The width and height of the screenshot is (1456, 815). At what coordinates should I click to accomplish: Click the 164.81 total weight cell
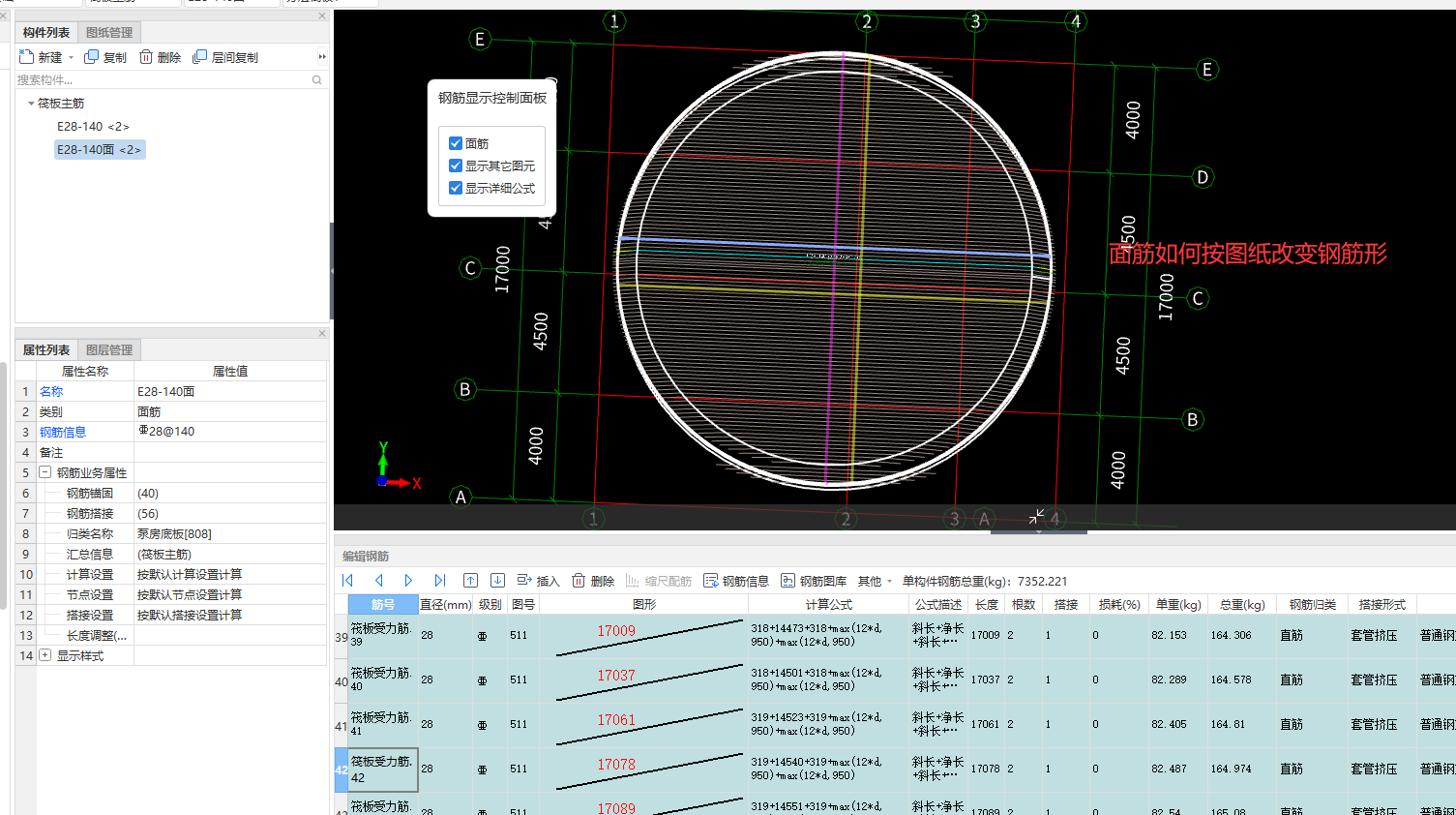[x=1242, y=724]
